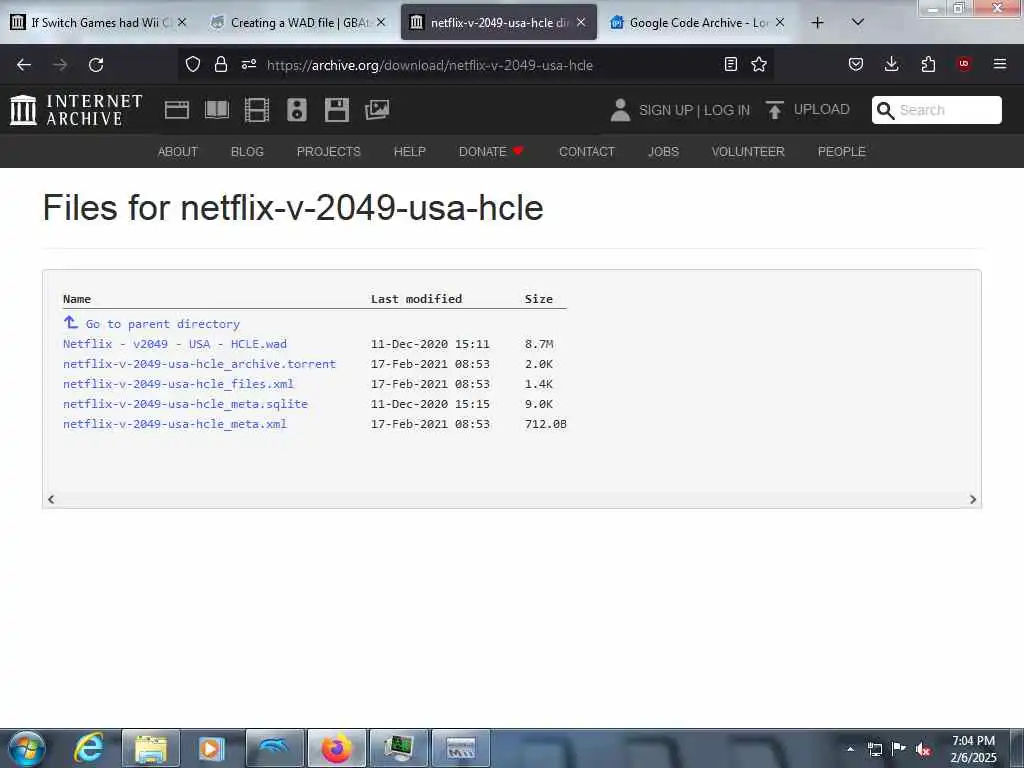
Task: Go back using the browser back arrow
Action: 24,65
